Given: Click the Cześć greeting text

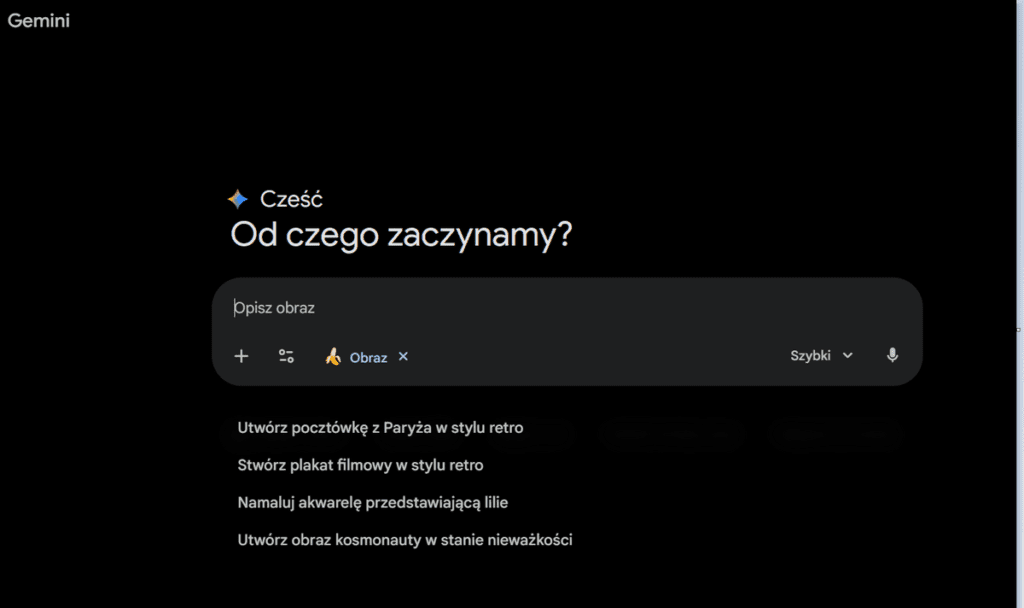Looking at the screenshot, I should tap(291, 199).
